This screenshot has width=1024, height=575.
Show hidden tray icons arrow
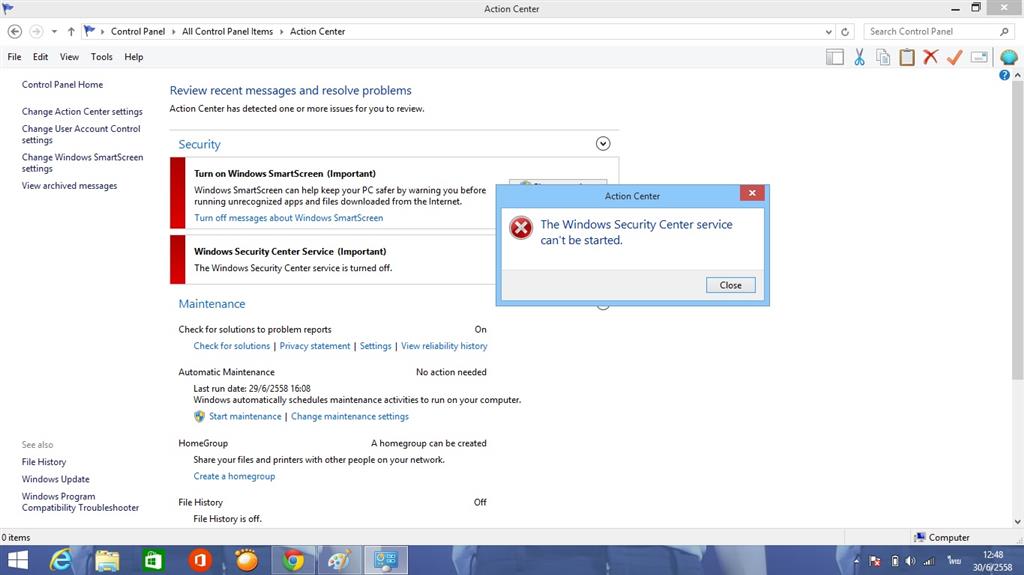857,561
